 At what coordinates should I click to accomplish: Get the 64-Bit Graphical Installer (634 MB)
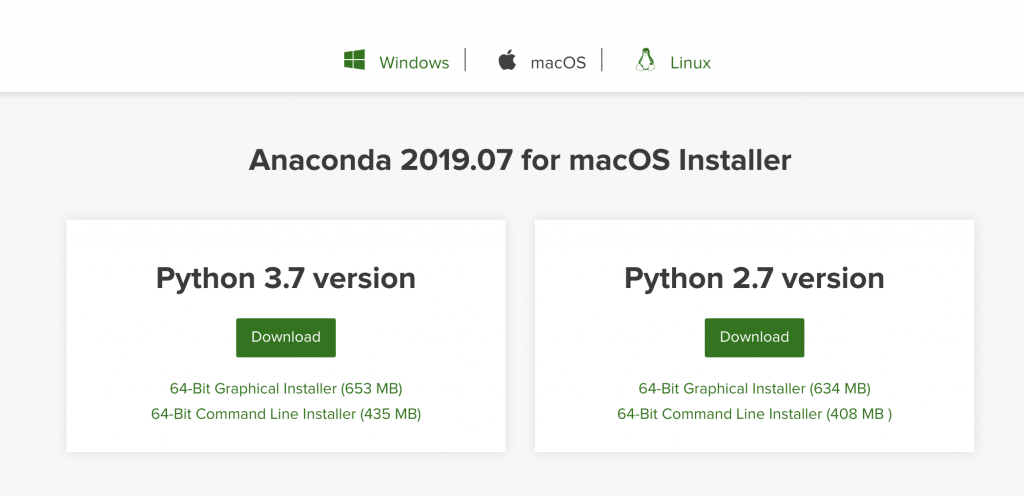[754, 388]
